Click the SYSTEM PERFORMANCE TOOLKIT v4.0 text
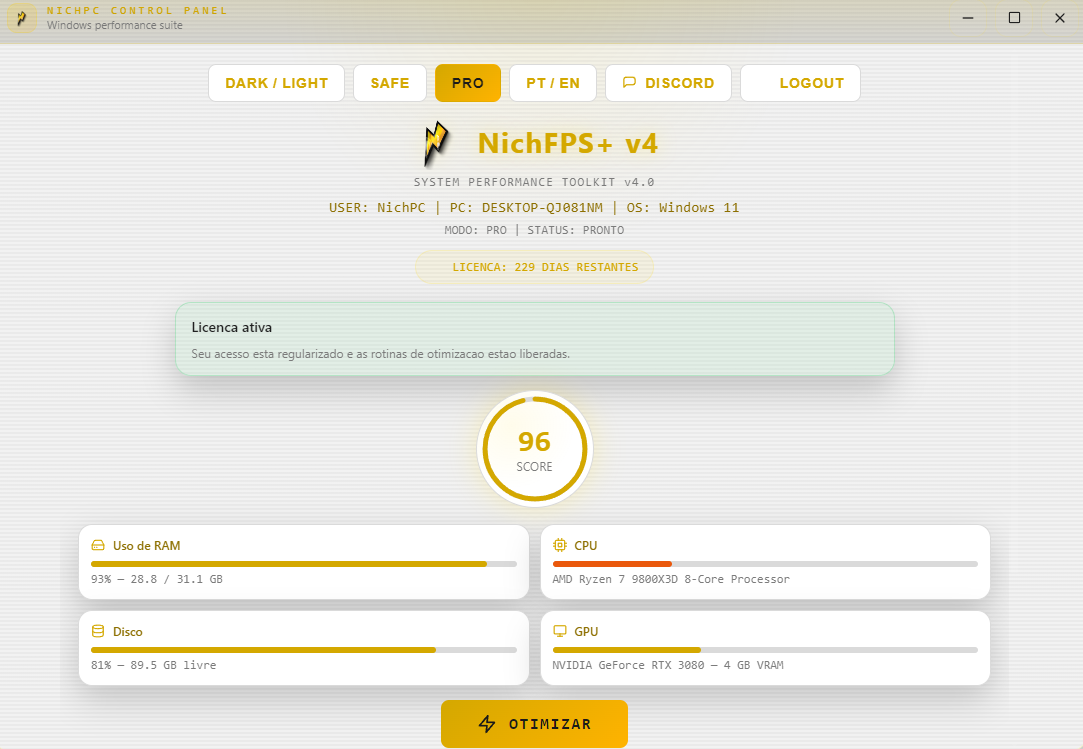This screenshot has height=749, width=1083. [x=534, y=182]
